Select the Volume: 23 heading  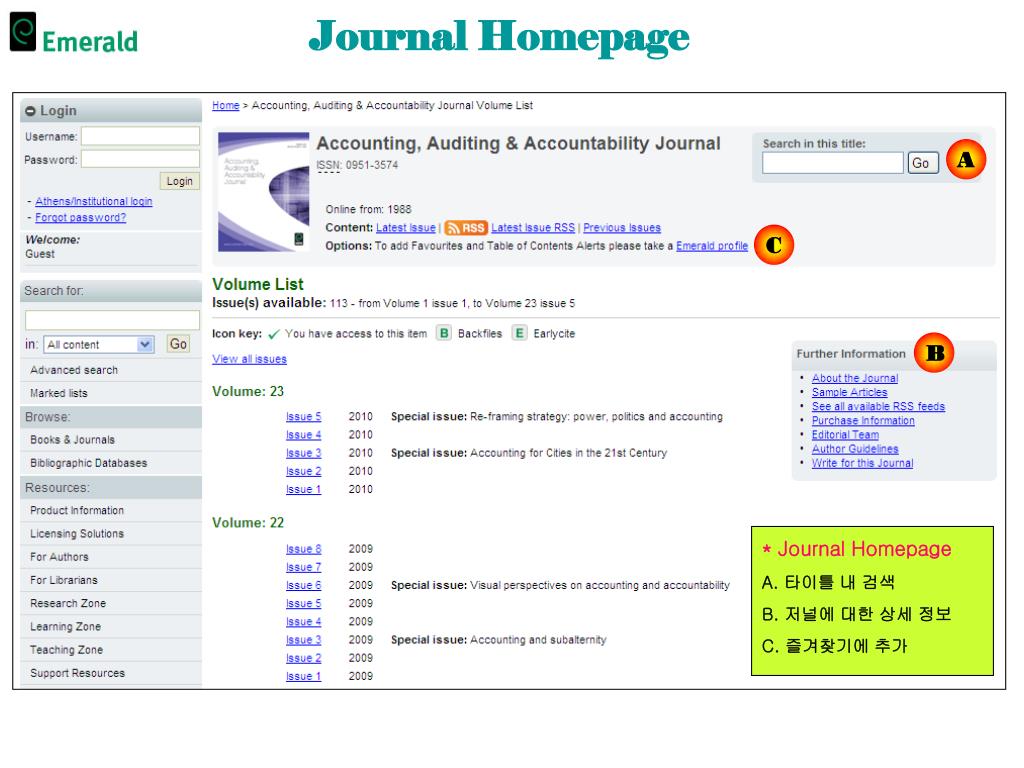(x=248, y=391)
